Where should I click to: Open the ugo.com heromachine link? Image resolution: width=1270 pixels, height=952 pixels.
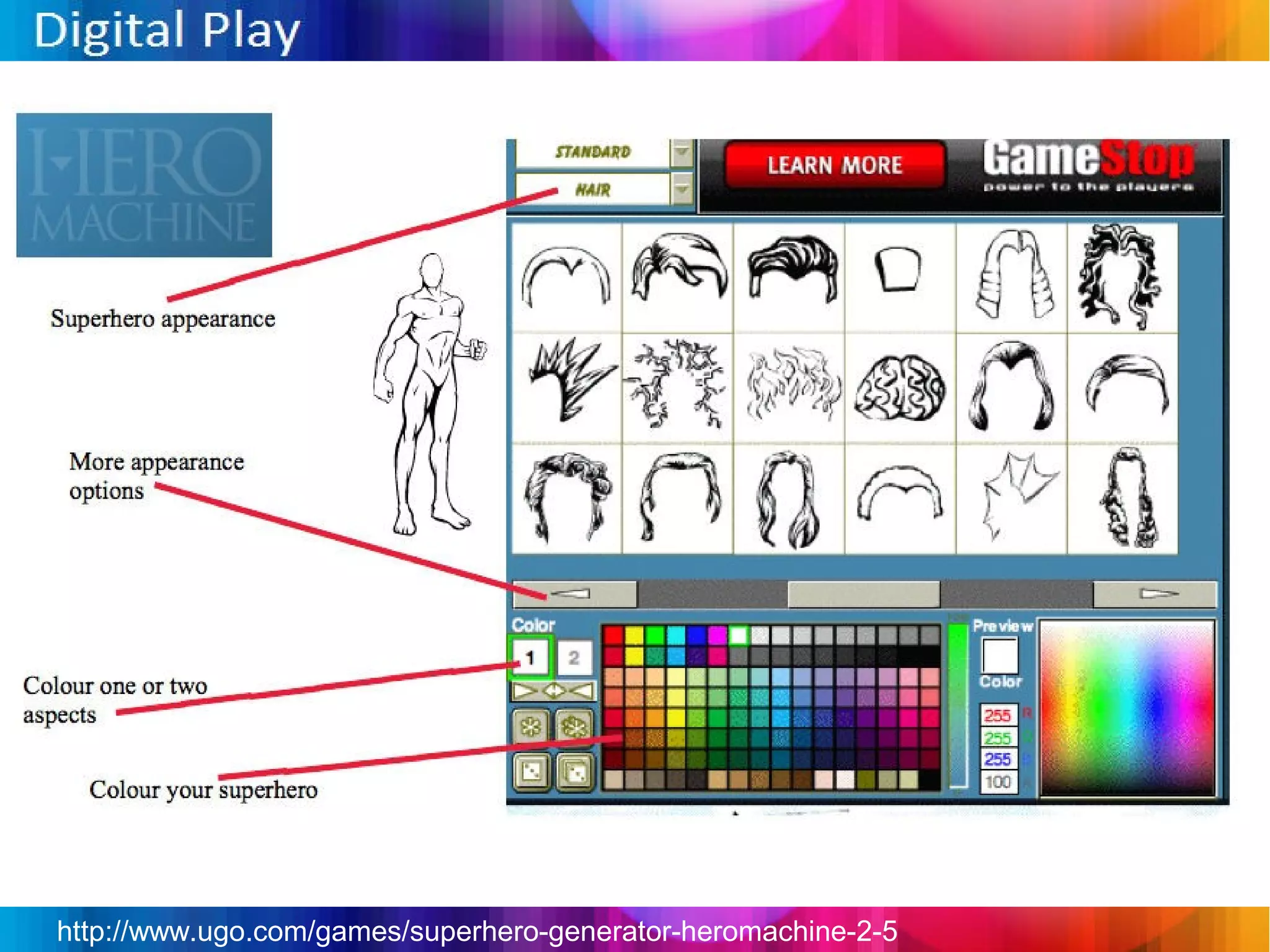[477, 931]
